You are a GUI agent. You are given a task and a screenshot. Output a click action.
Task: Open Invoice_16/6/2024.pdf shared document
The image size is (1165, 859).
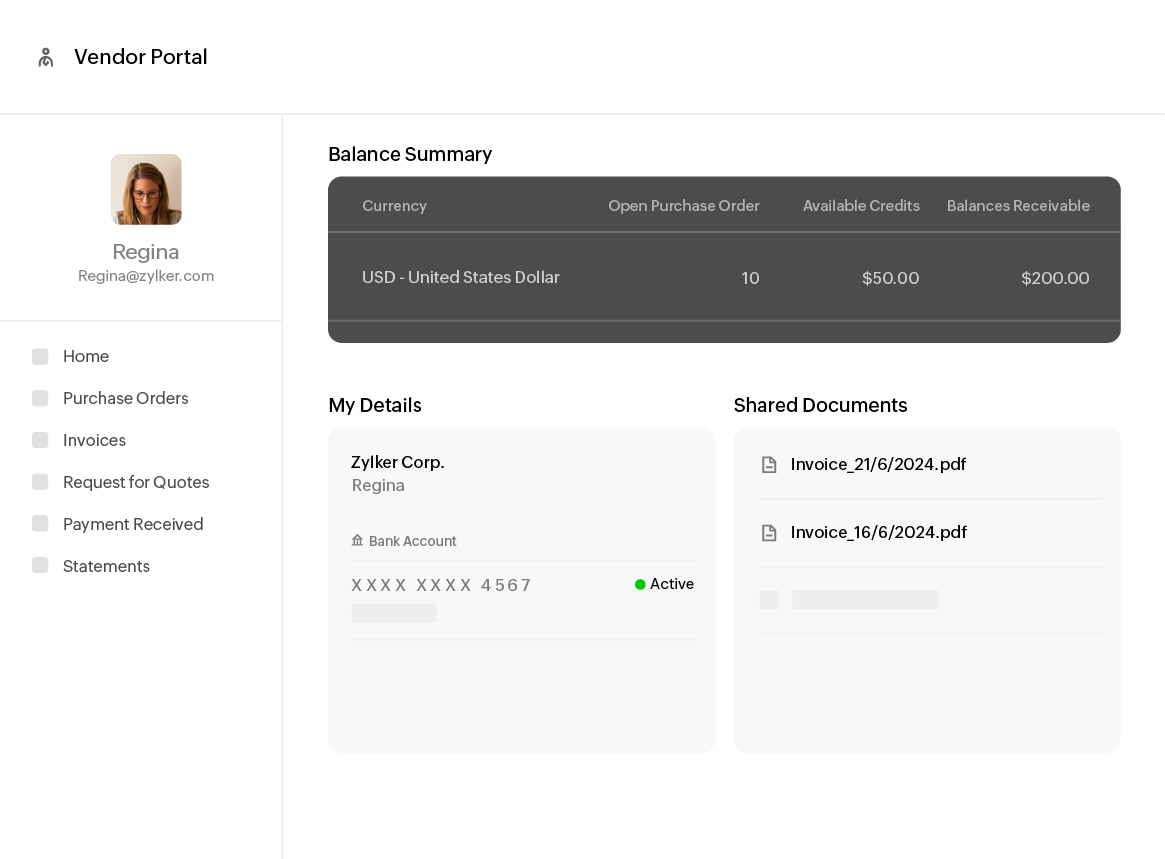tap(878, 532)
